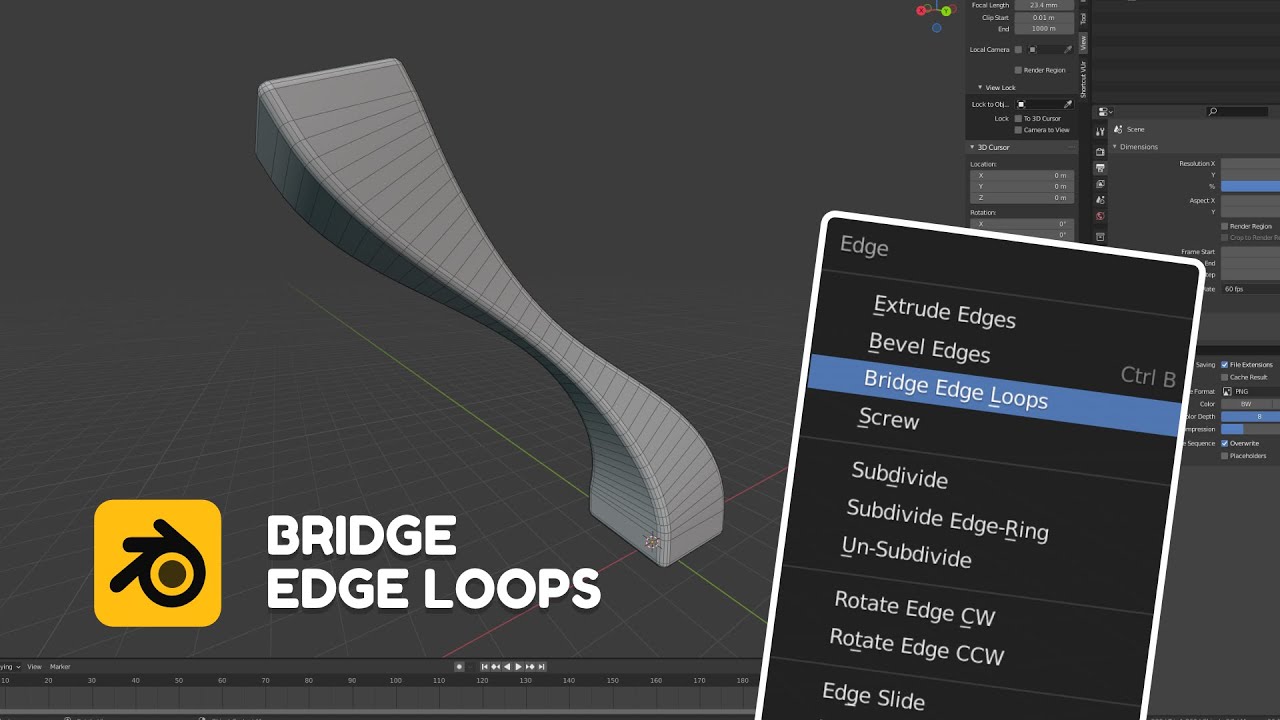
Task: Choose Subdivide Edge-Ring menu entry
Action: [947, 520]
